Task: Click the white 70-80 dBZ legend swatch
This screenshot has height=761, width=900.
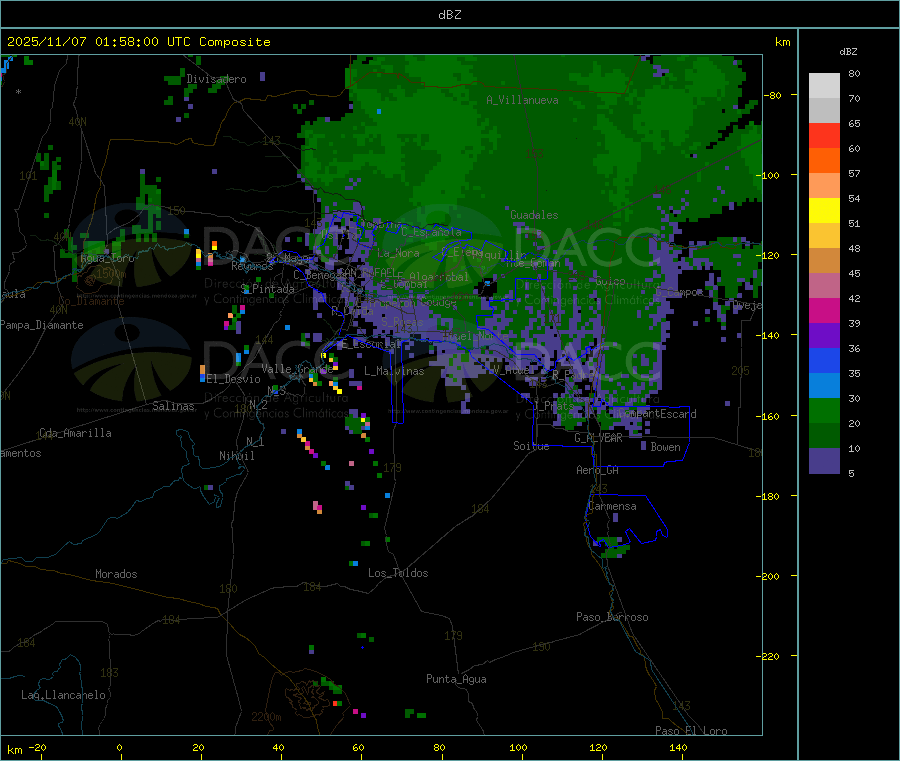Action: click(x=824, y=86)
